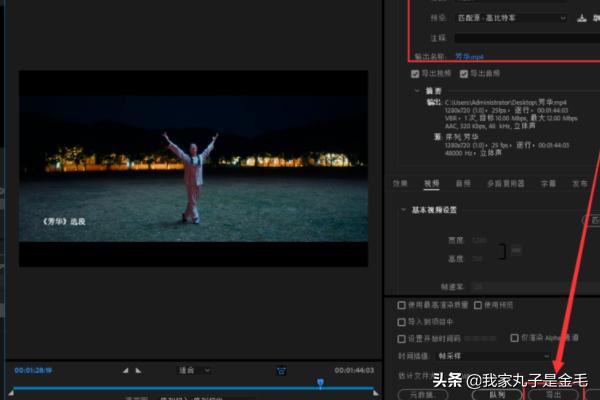The width and height of the screenshot is (600, 400).
Task: Enable 导入到项目中 checkbox
Action: (x=402, y=321)
